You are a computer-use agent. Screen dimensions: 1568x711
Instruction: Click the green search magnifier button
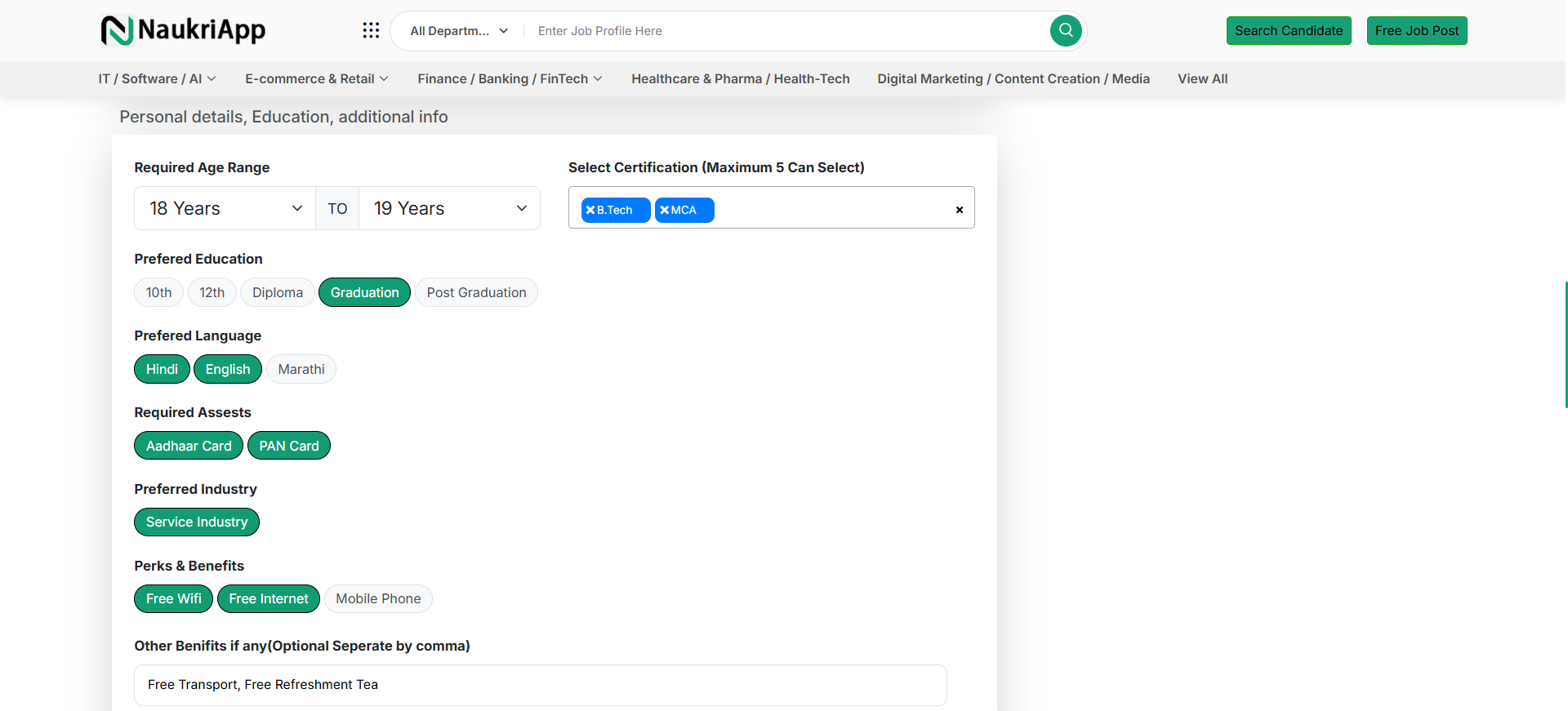point(1066,30)
